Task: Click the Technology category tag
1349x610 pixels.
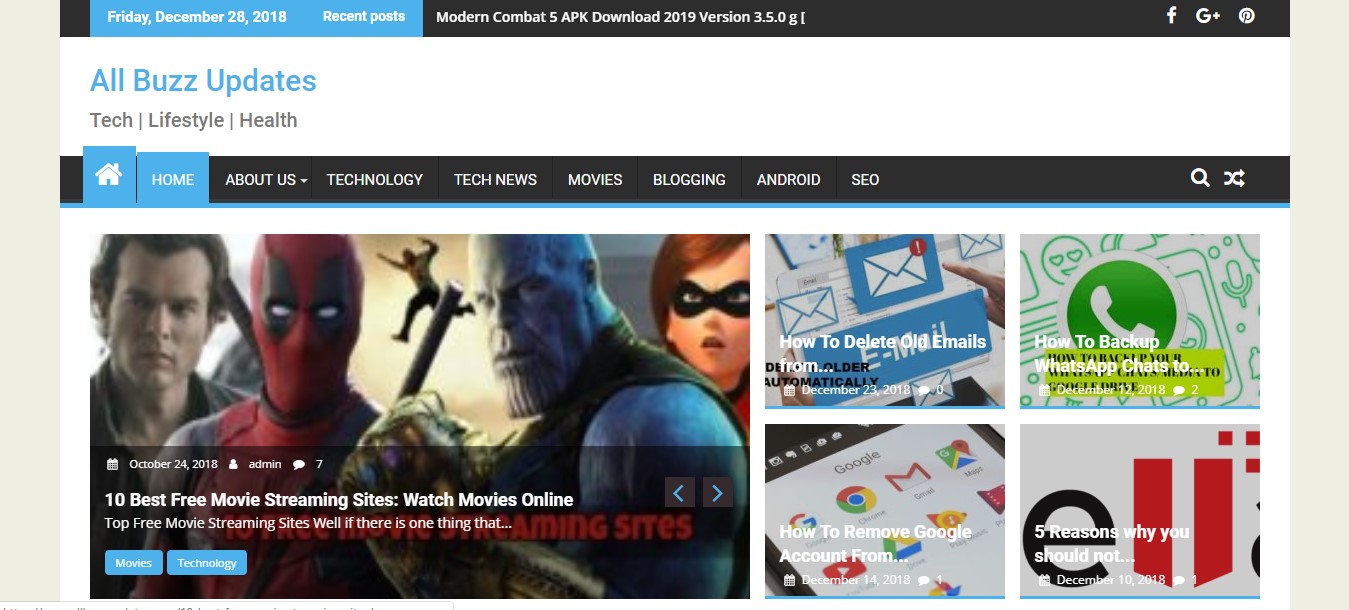Action: [207, 563]
